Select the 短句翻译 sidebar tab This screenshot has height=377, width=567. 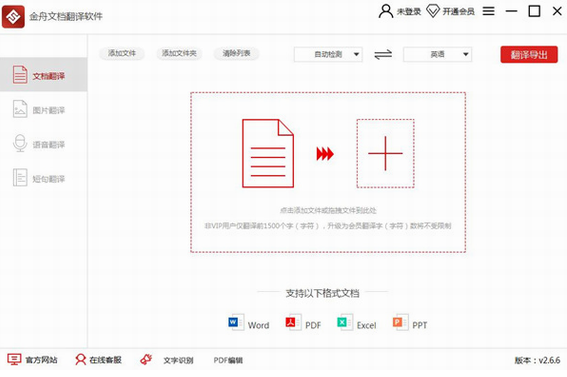click(43, 178)
